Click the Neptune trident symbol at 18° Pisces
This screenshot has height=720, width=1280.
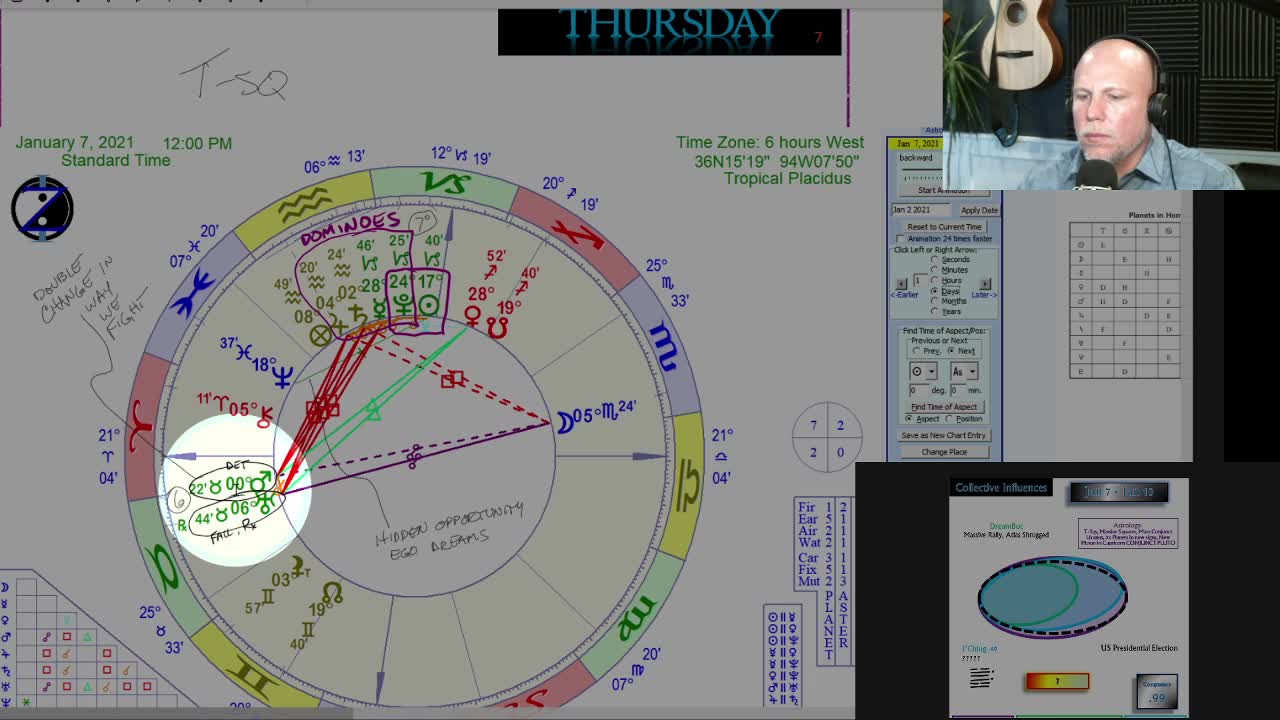tap(283, 375)
